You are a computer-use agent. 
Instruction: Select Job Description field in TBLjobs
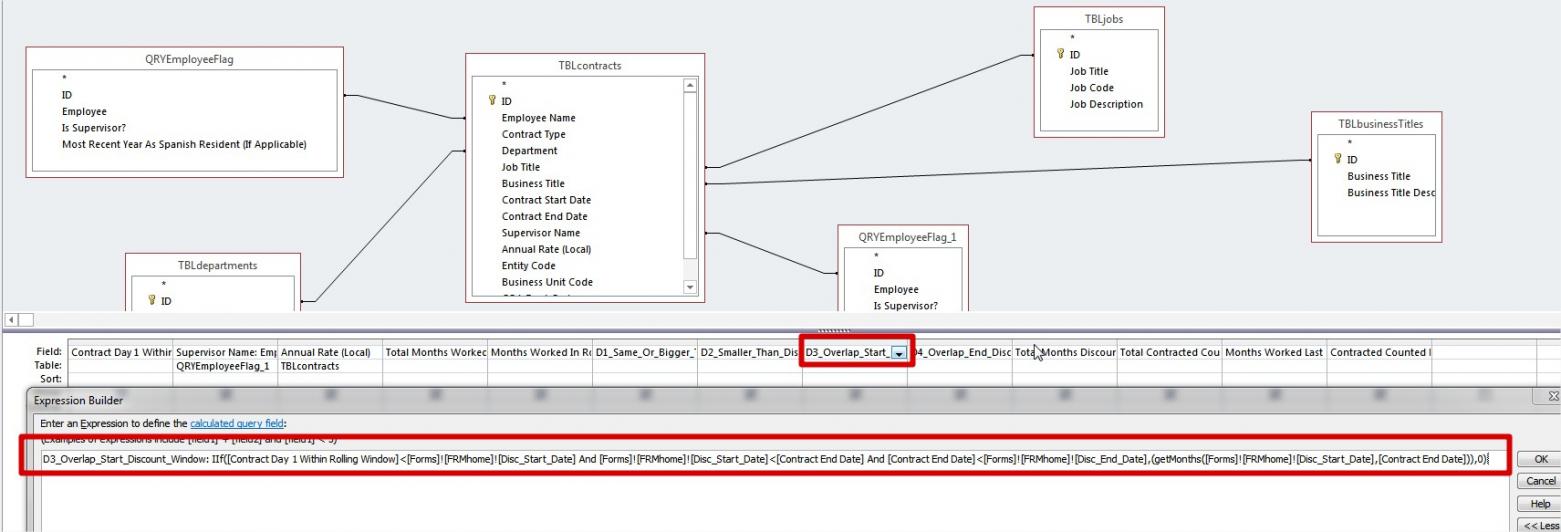pyautogui.click(x=1106, y=104)
